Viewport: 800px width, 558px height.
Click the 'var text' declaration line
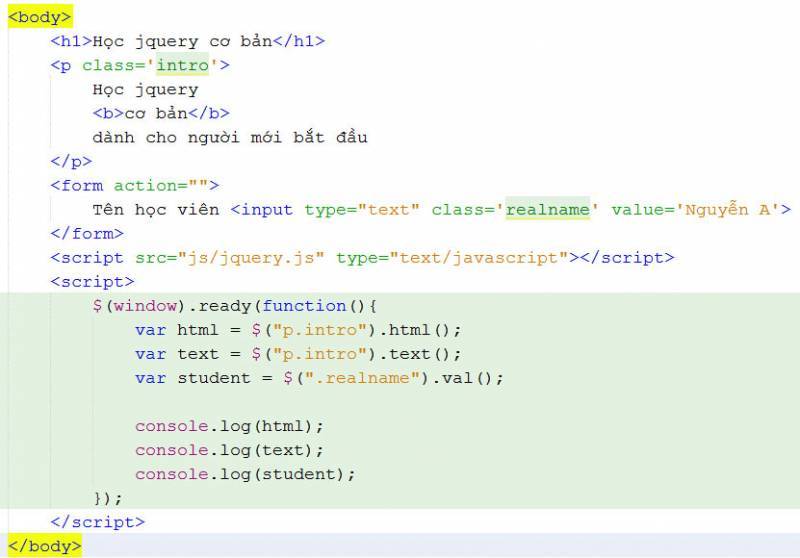coord(298,354)
